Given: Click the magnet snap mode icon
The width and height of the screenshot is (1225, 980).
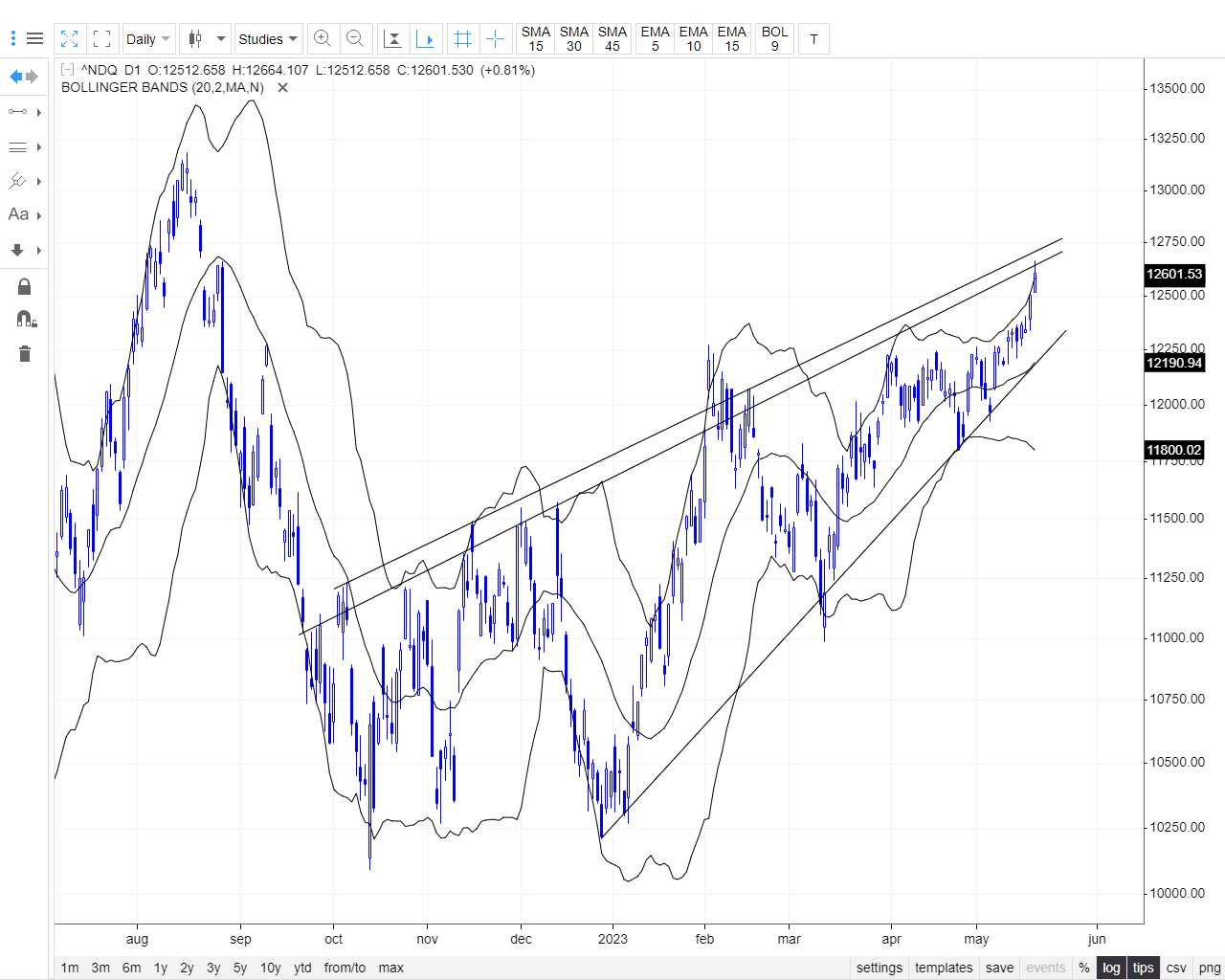Looking at the screenshot, I should (x=25, y=319).
